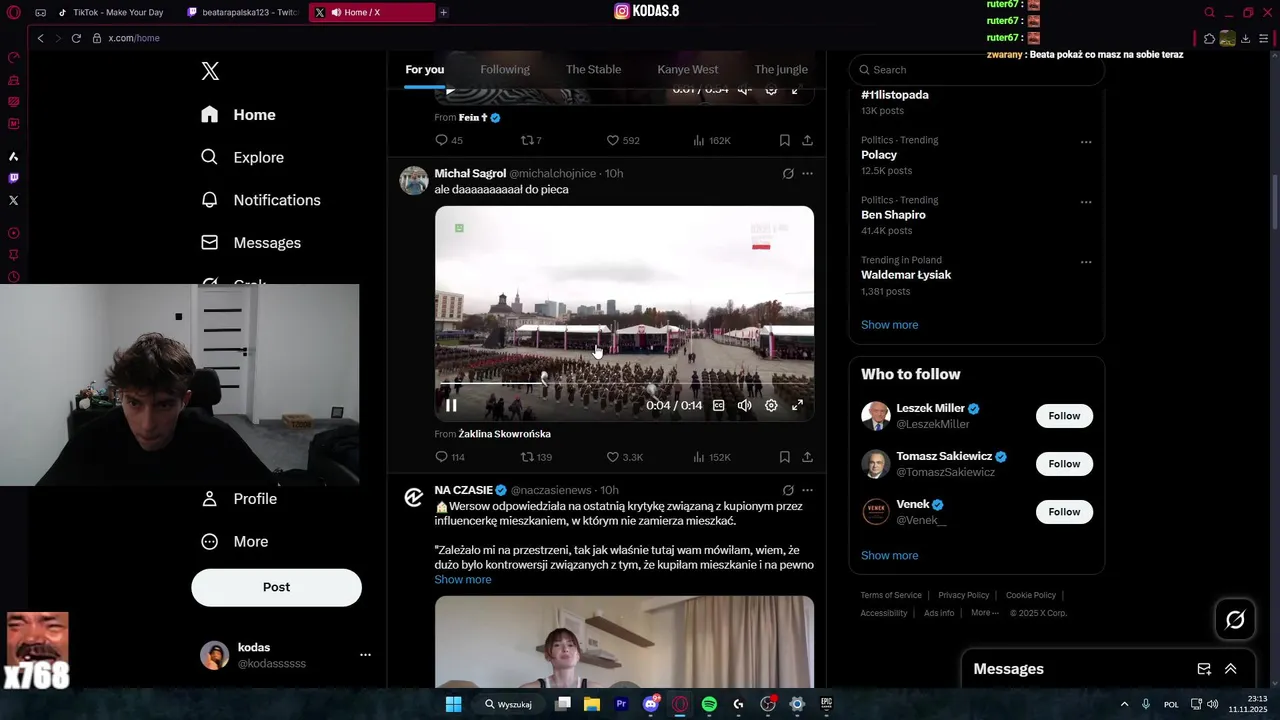Switch to the Kanye West tab
This screenshot has height=720, width=1280.
coord(687,69)
